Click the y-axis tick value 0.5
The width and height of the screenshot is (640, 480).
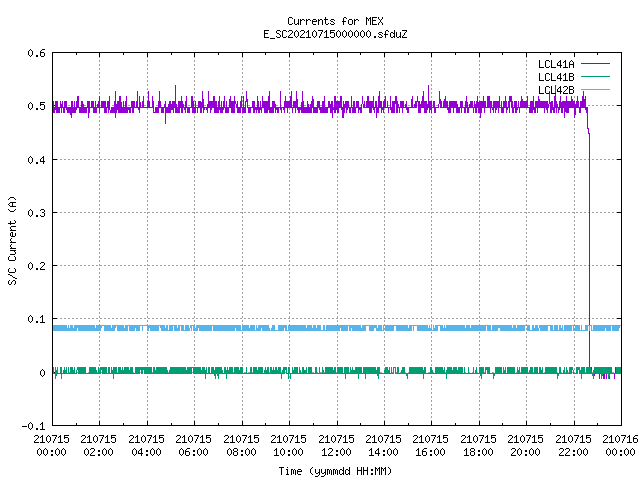(36, 106)
